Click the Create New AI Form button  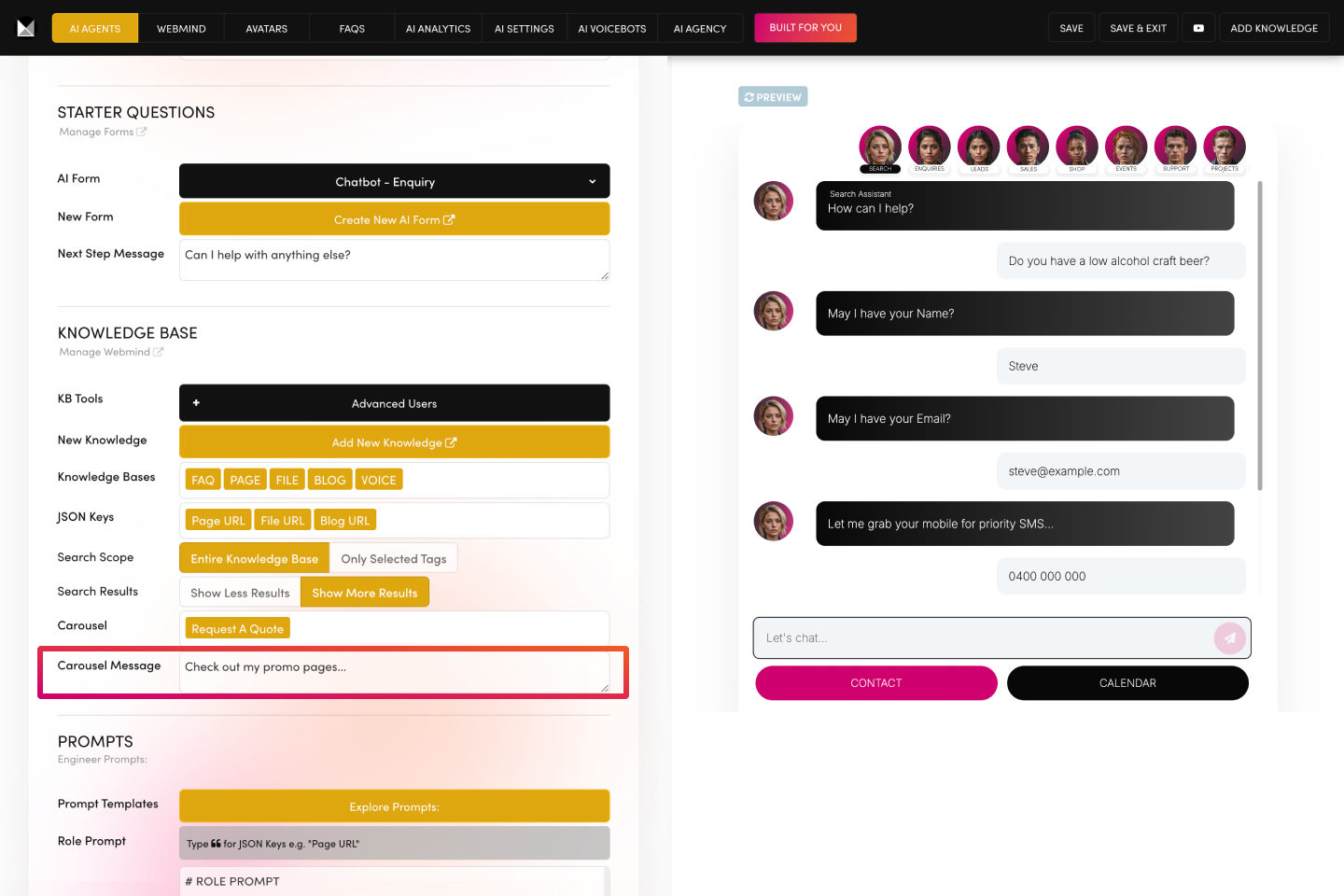pyautogui.click(x=394, y=219)
